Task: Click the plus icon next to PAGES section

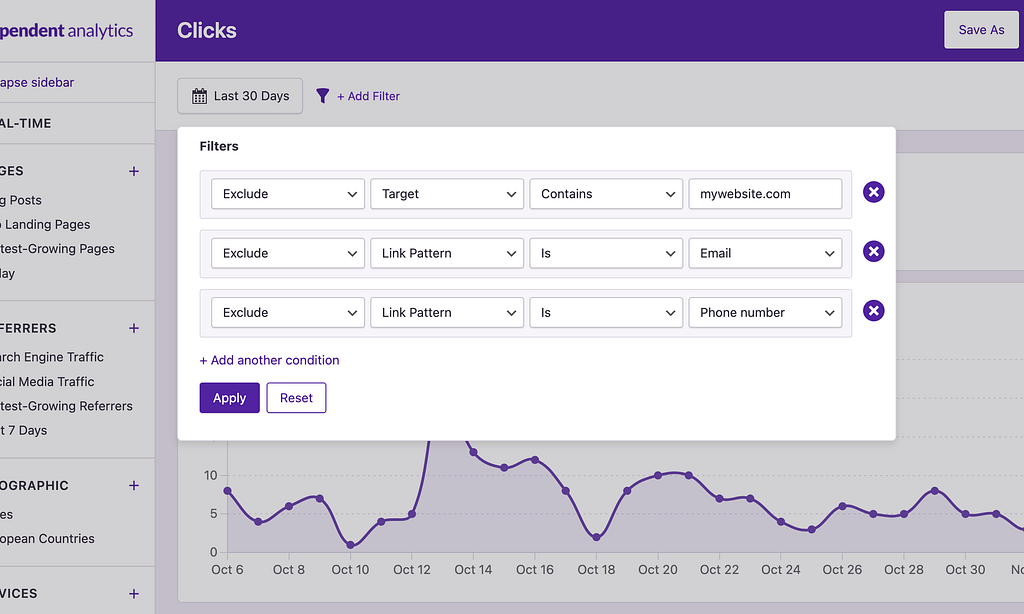Action: point(133,171)
